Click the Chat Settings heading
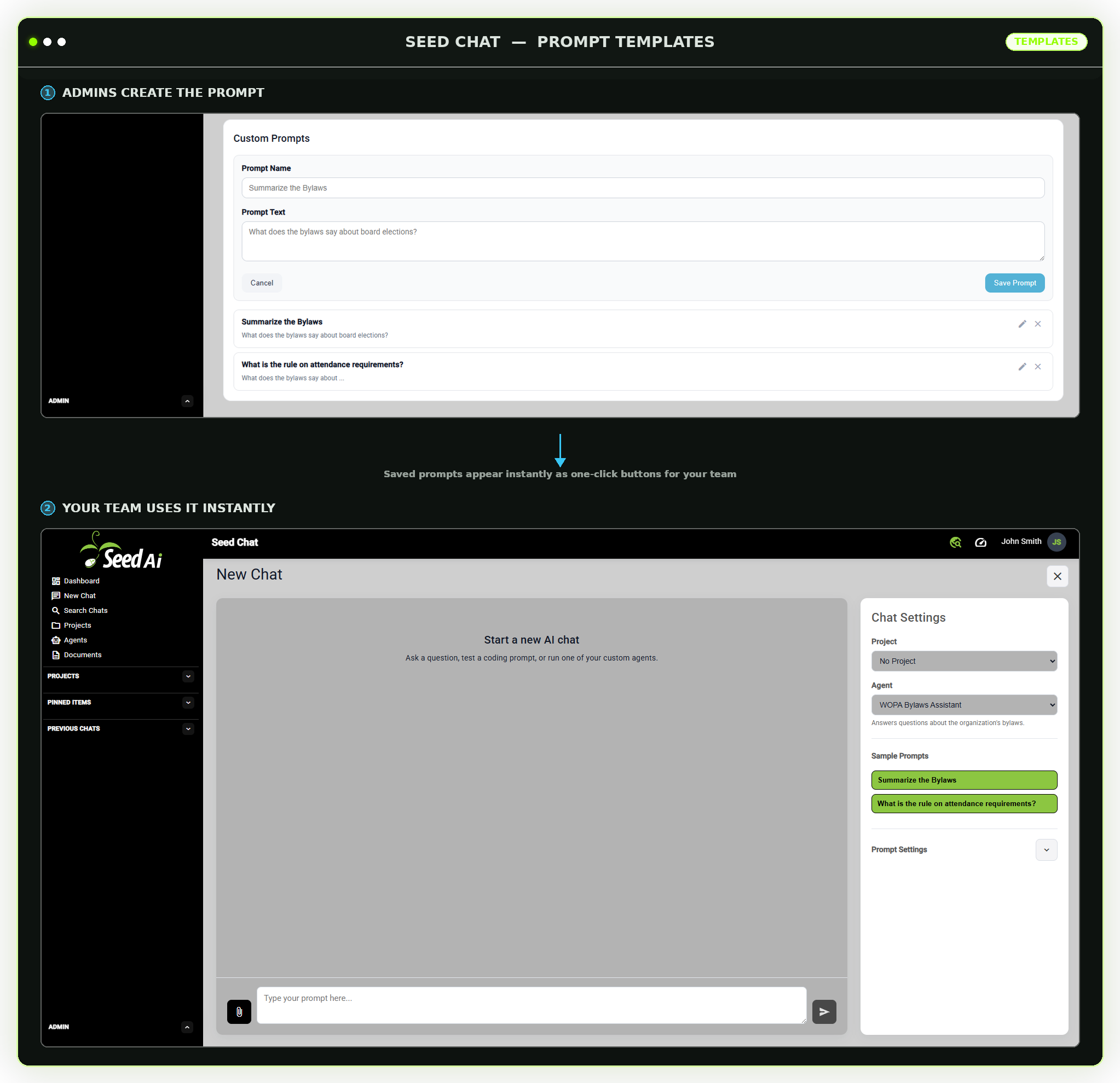1120x1083 pixels. tap(908, 617)
